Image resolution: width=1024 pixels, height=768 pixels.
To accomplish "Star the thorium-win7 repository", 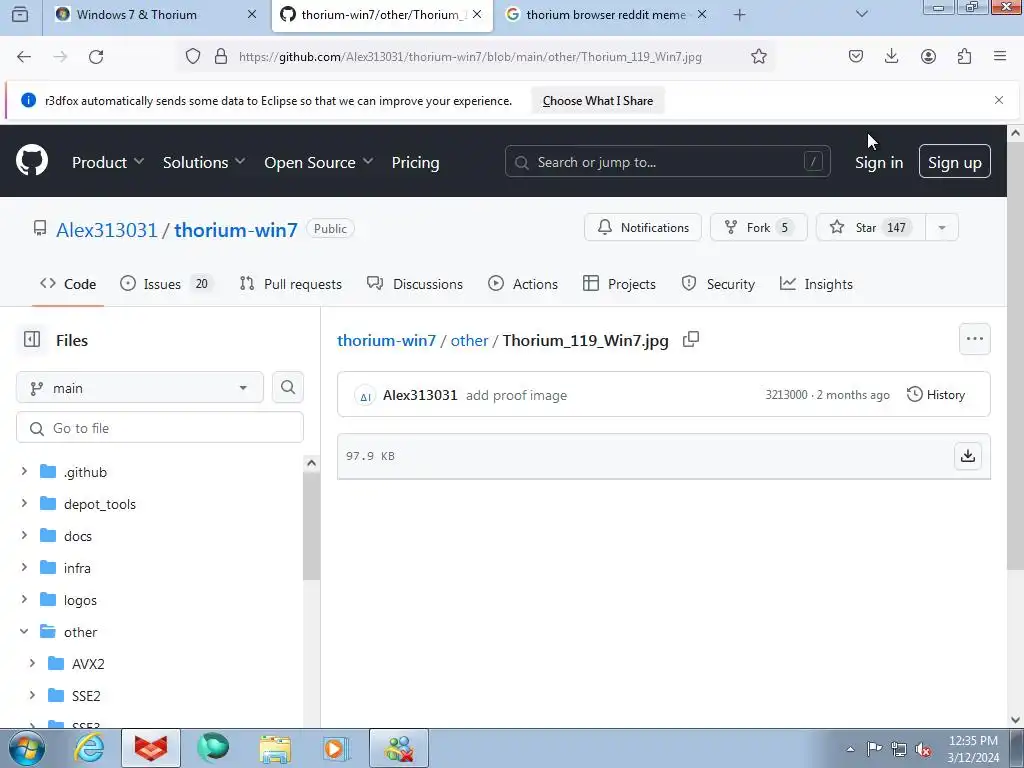I will click(x=871, y=227).
